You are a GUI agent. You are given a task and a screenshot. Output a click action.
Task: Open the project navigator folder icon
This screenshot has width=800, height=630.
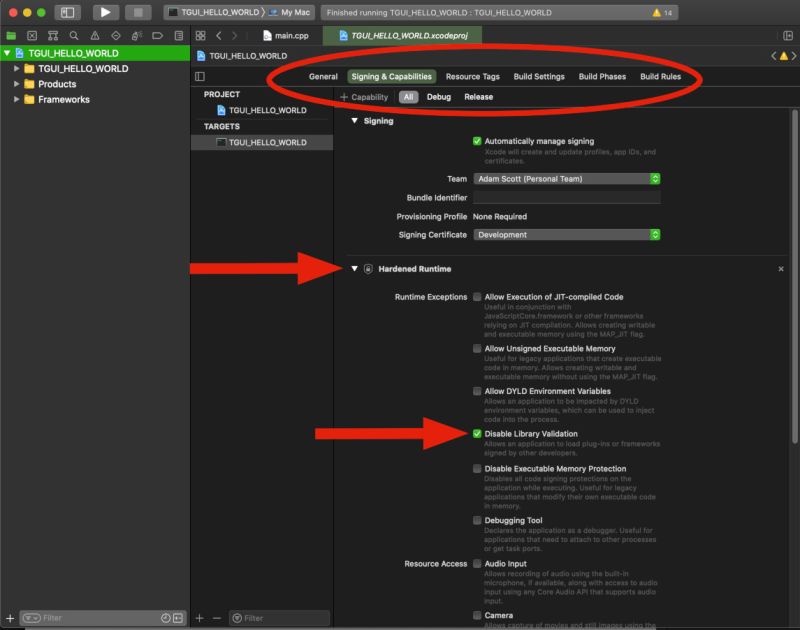pyautogui.click(x=11, y=35)
